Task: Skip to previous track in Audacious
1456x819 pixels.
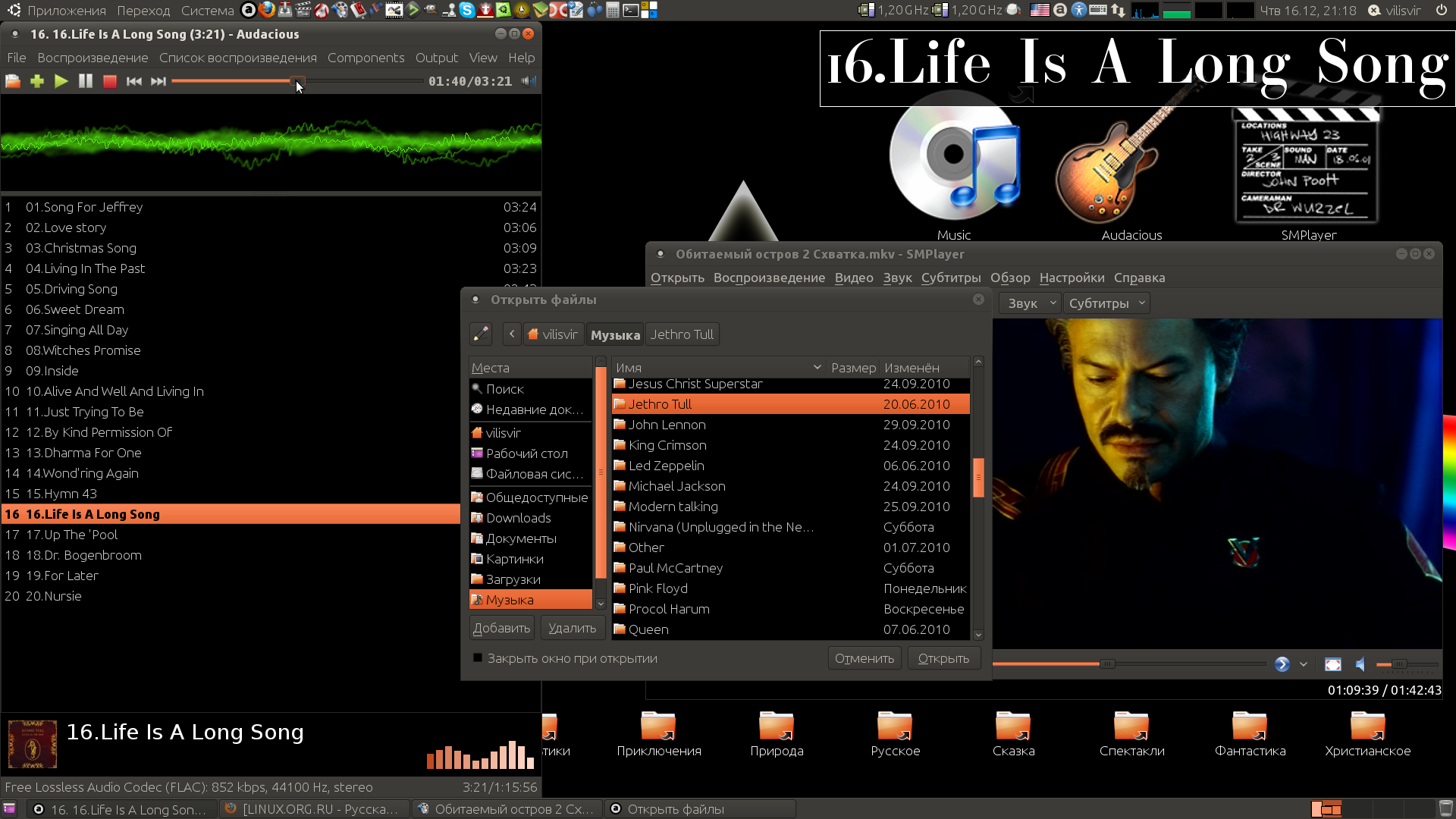Action: point(134,81)
